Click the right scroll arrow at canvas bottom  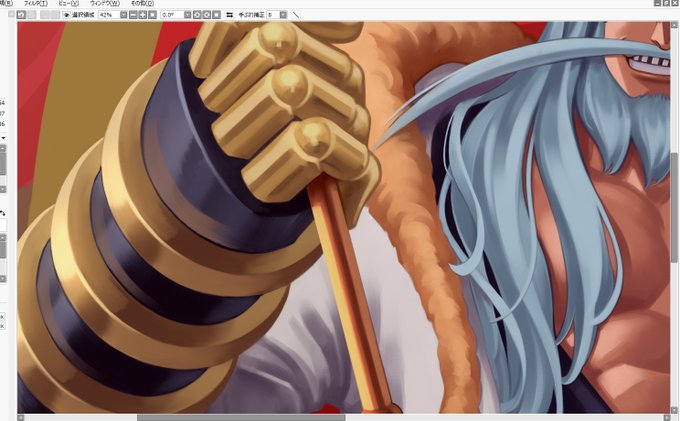point(667,418)
